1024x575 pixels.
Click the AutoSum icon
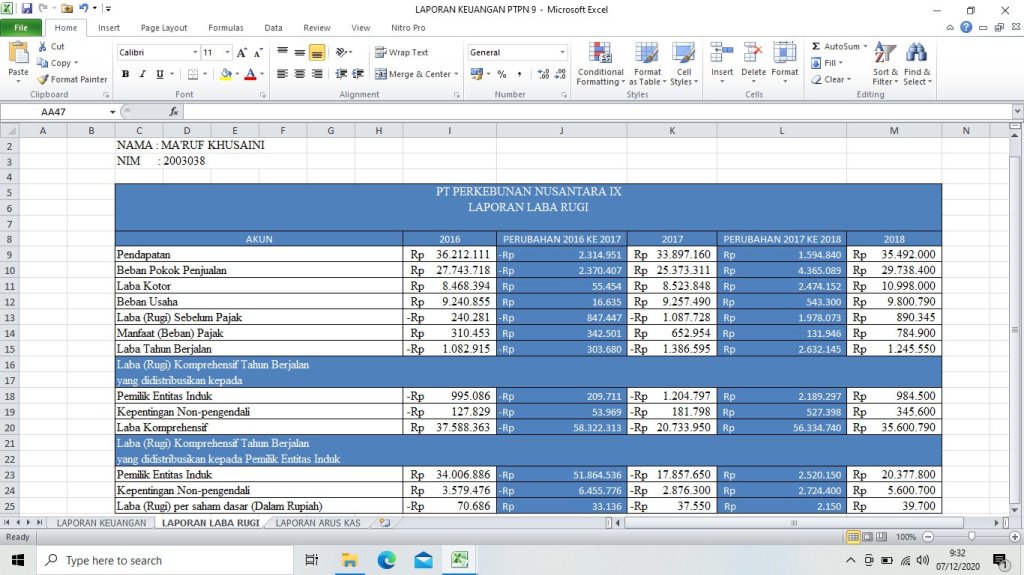[x=816, y=47]
